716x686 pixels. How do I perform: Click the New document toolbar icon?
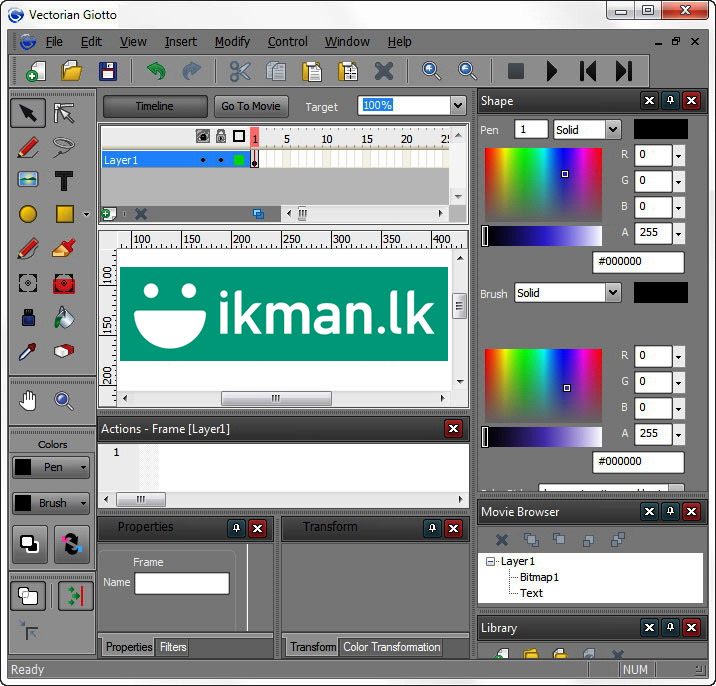pyautogui.click(x=36, y=71)
